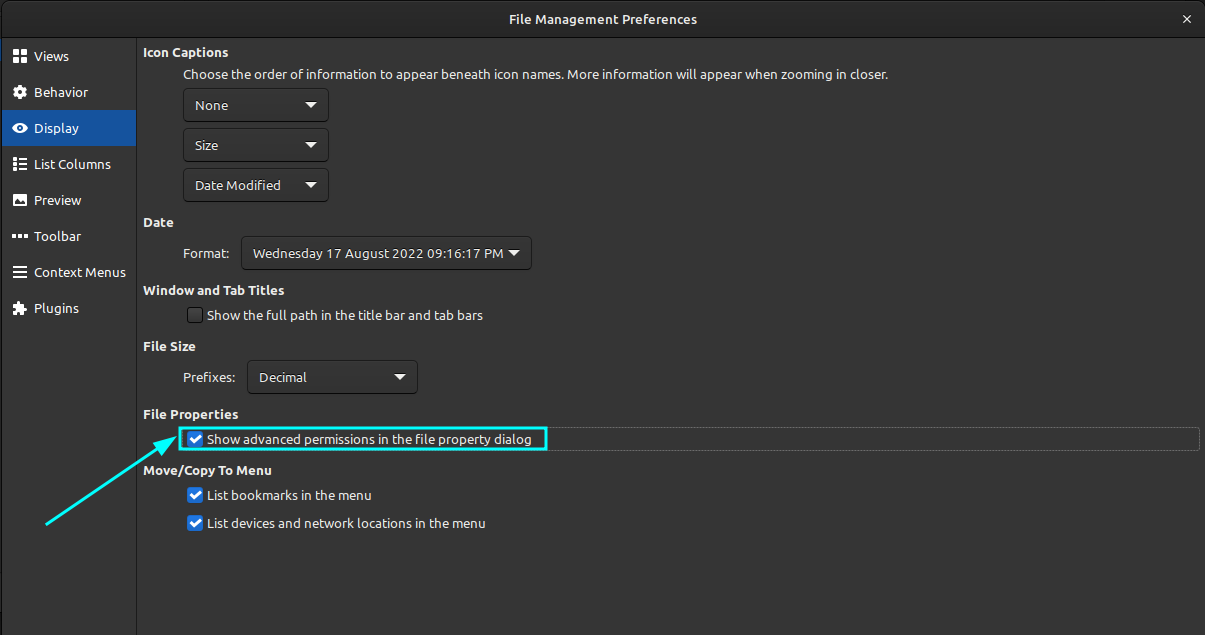This screenshot has height=635, width=1205.
Task: Uncheck Show advanced permissions checkbox
Action: coord(195,439)
